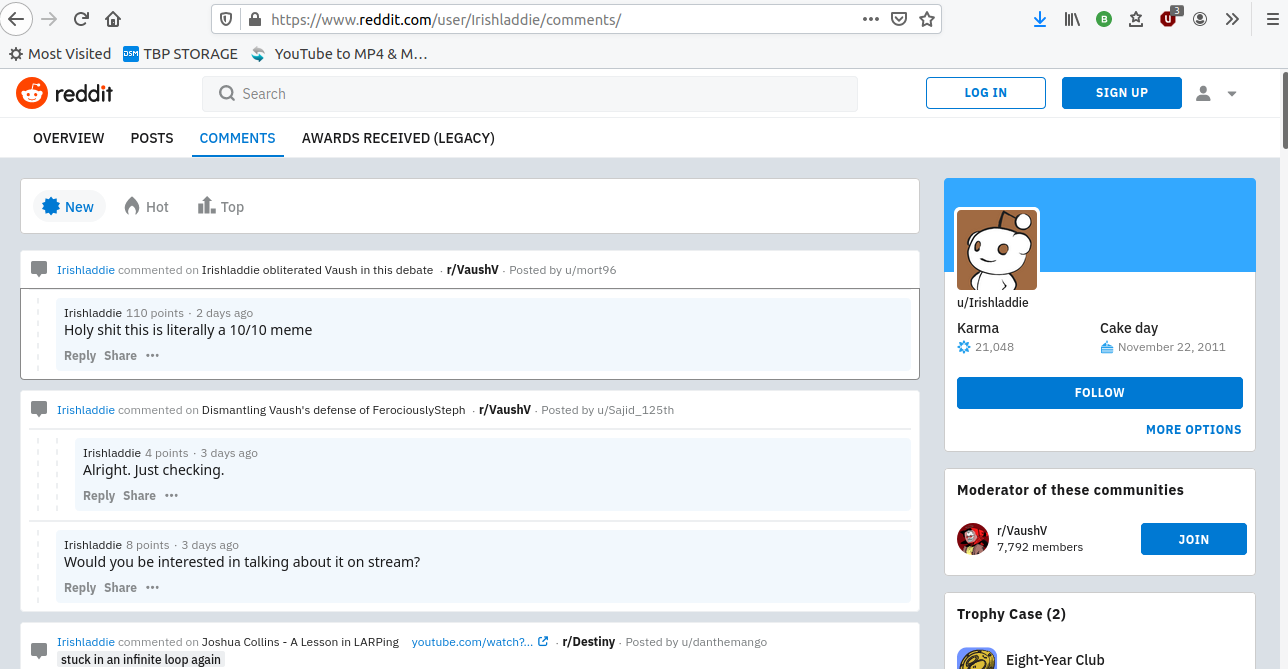Click the u/Irishladdie Snoo avatar
1288x669 pixels.
coord(997,250)
